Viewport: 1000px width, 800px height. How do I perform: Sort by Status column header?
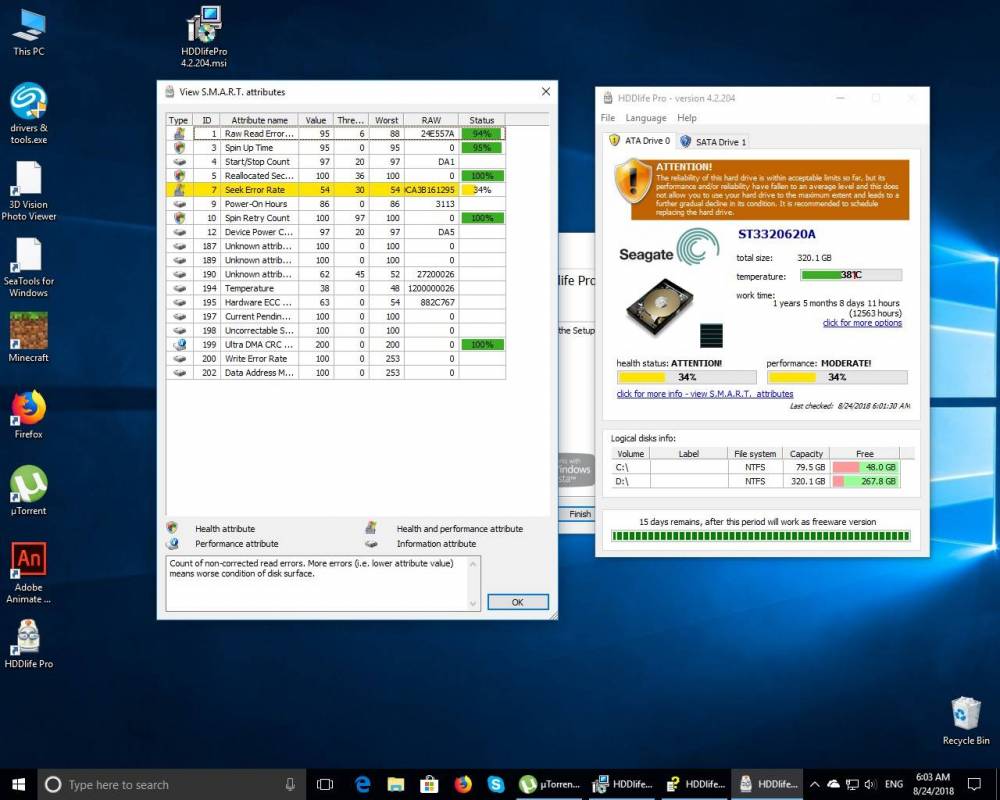[x=482, y=120]
